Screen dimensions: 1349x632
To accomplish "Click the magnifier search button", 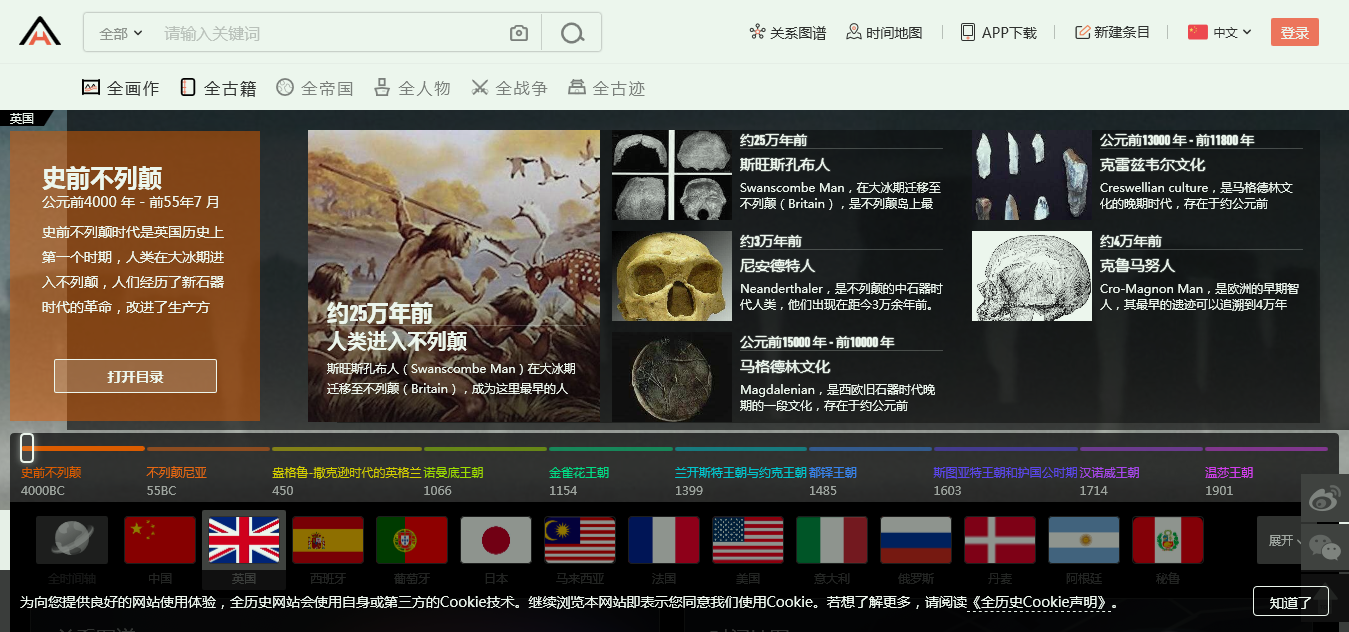I will tap(572, 33).
